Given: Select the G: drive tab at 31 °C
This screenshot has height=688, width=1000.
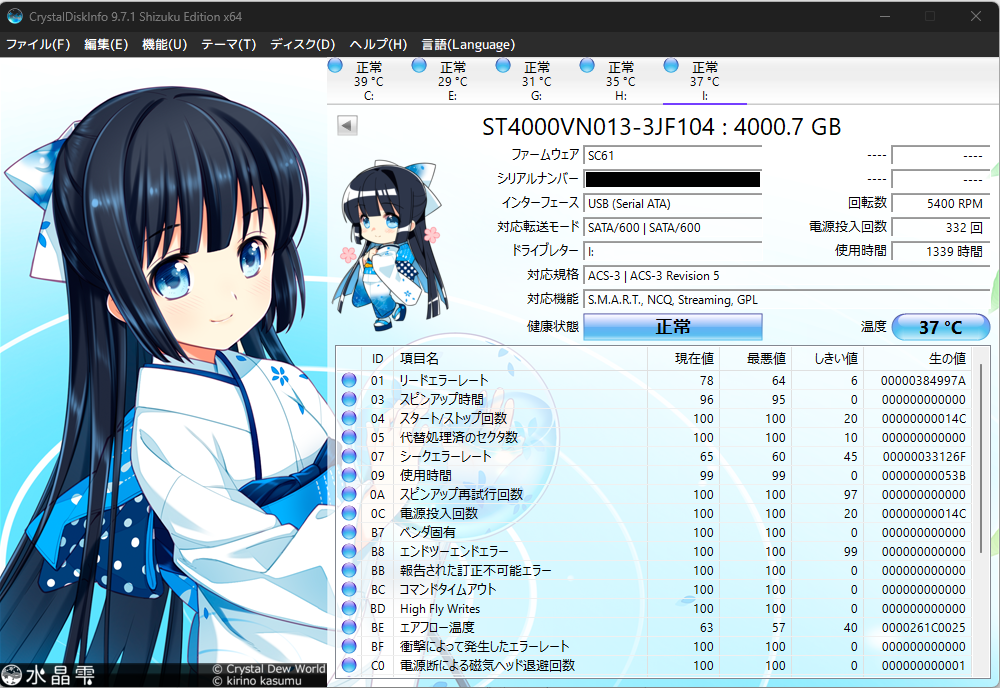Looking at the screenshot, I should [536, 80].
